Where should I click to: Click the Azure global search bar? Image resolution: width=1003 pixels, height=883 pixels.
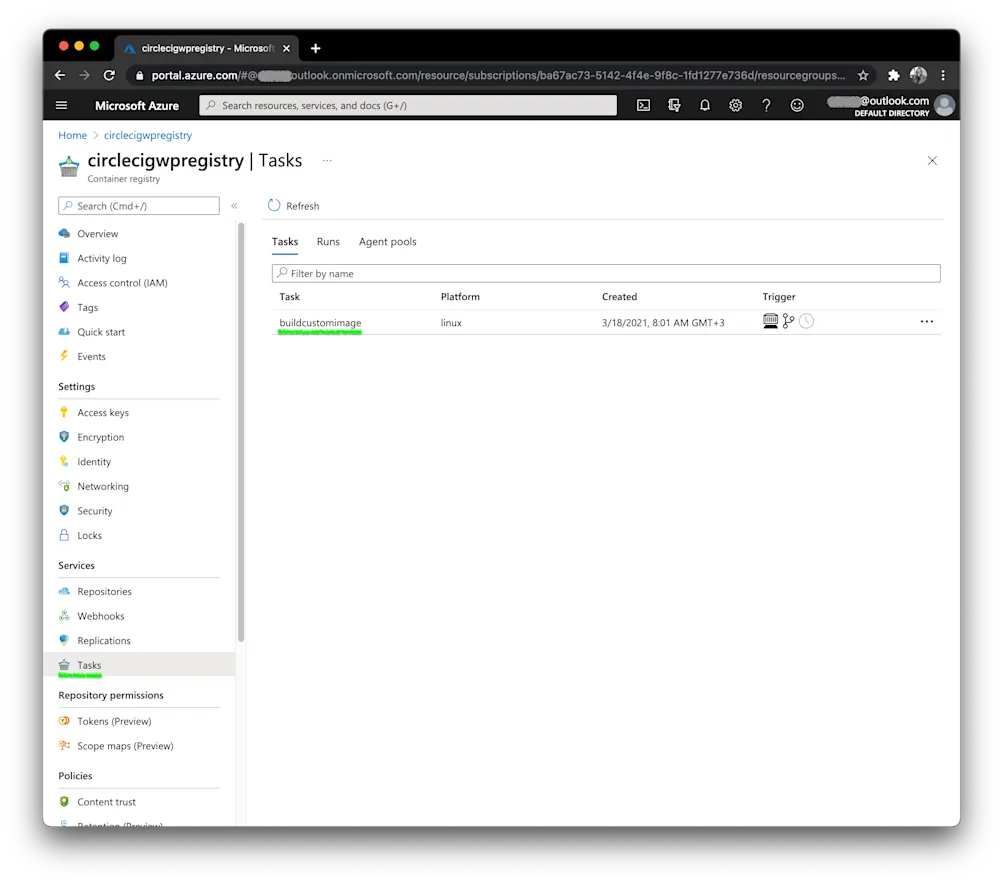[408, 106]
